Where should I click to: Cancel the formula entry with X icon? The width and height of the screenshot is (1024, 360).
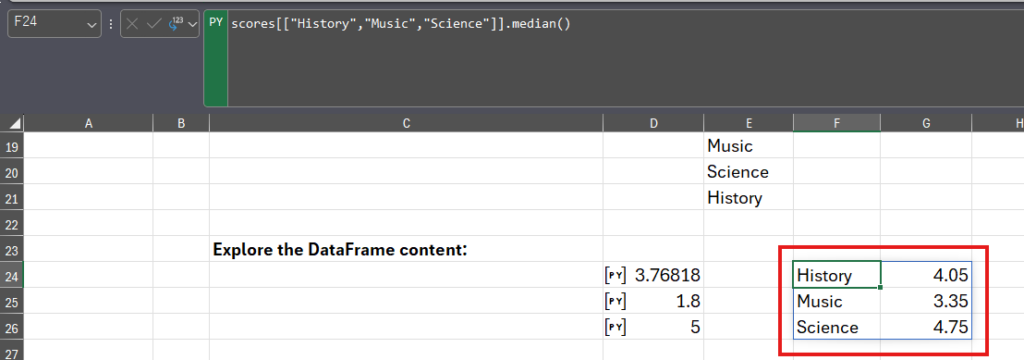(133, 24)
